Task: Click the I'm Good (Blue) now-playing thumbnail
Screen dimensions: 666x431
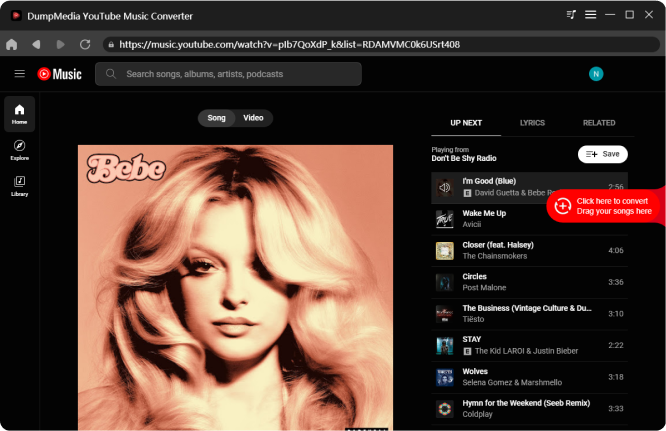Action: [445, 187]
